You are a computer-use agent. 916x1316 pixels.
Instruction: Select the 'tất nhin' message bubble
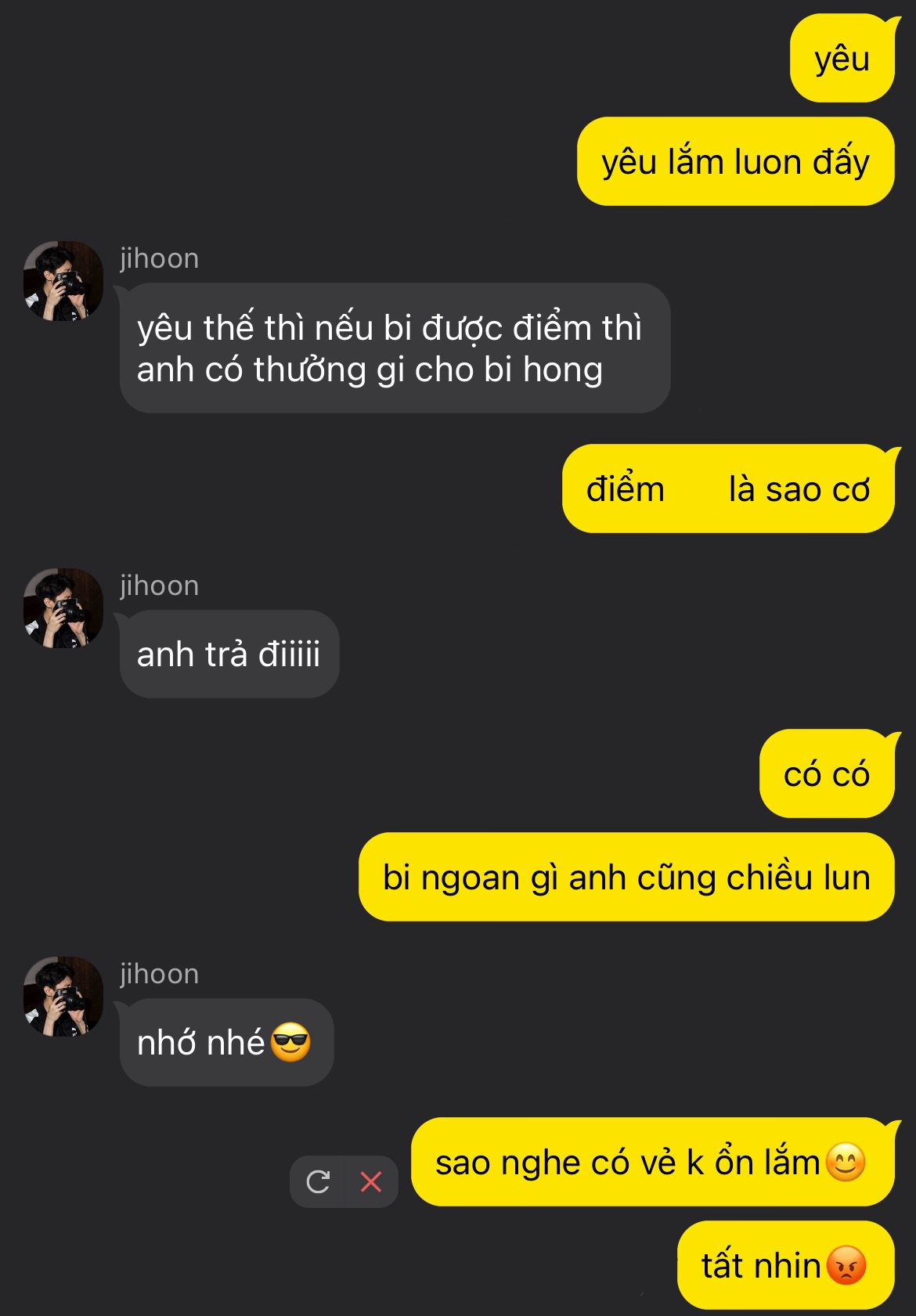pos(786,1264)
